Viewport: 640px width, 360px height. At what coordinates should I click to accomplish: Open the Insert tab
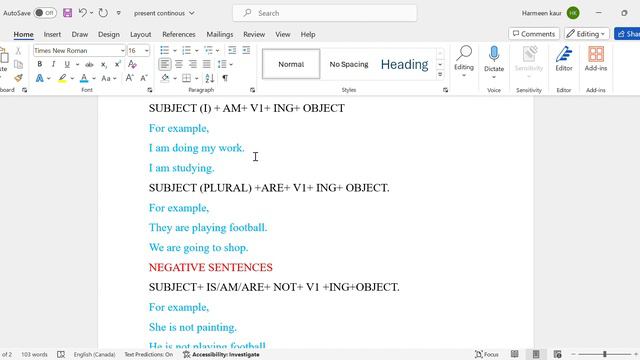(x=52, y=34)
